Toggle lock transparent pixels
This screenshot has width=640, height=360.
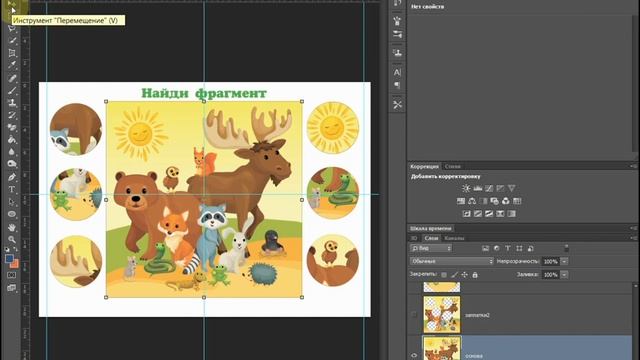click(444, 275)
